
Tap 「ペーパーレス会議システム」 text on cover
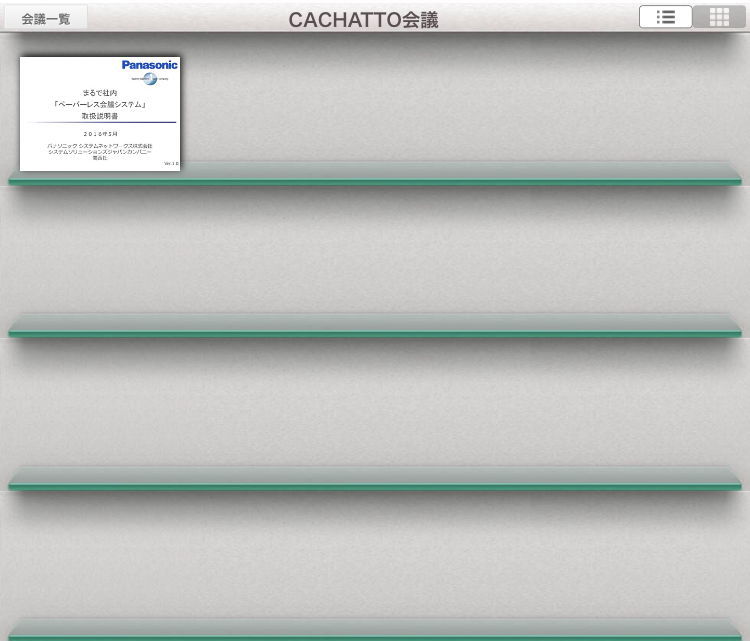pos(100,104)
